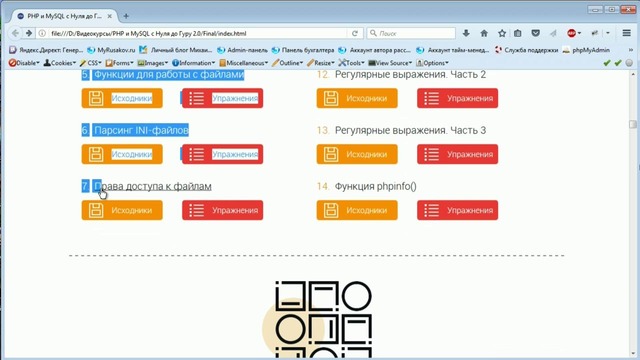640x360 pixels.
Task: Click the page vertical scrollbar thumb
Action: 633,124
